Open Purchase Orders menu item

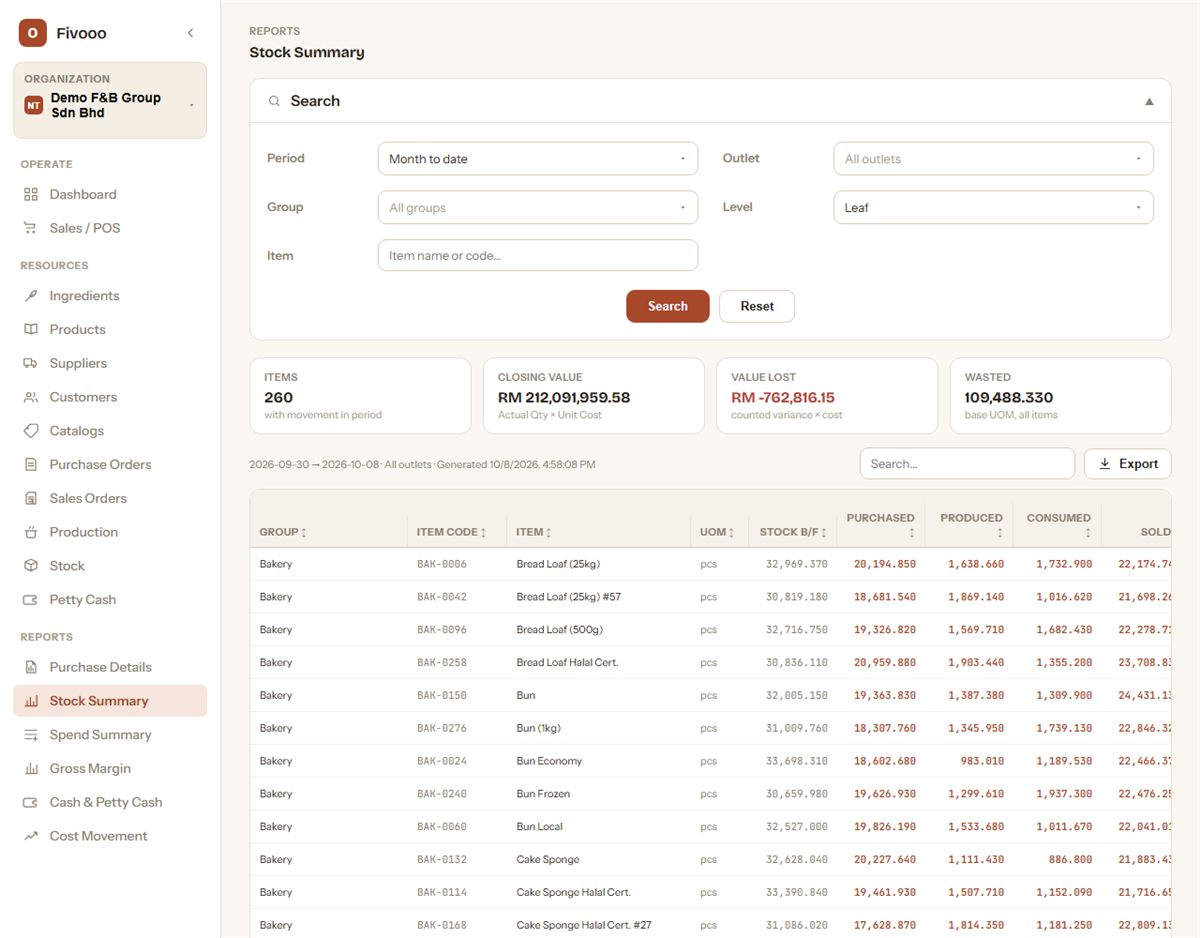click(x=110, y=464)
